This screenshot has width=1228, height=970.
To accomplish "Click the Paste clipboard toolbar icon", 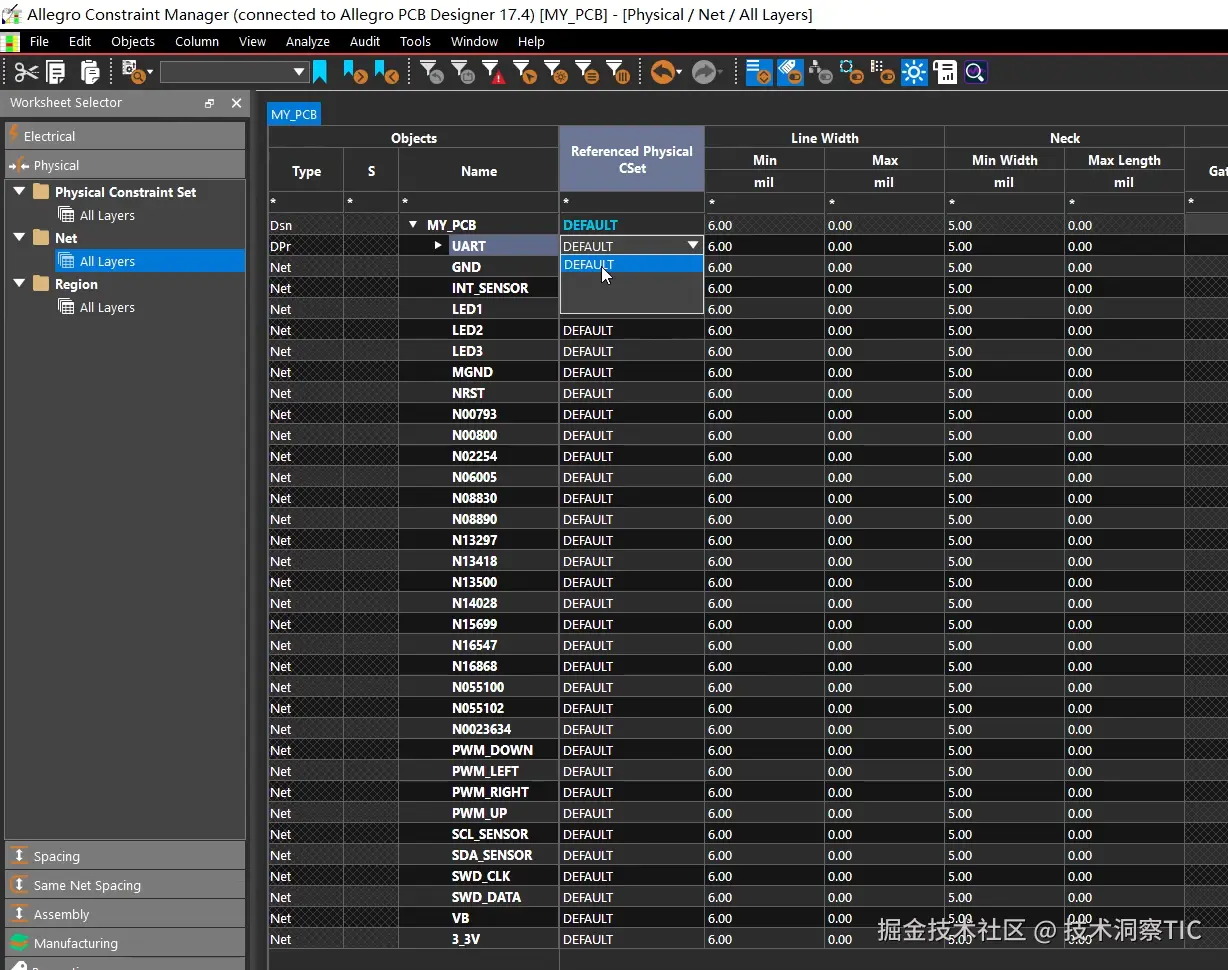I will click(x=90, y=72).
